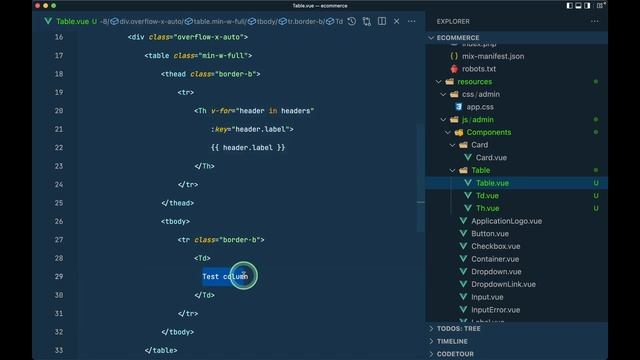Open the source control changes icon
This screenshot has height=360, width=640.
click(x=367, y=21)
